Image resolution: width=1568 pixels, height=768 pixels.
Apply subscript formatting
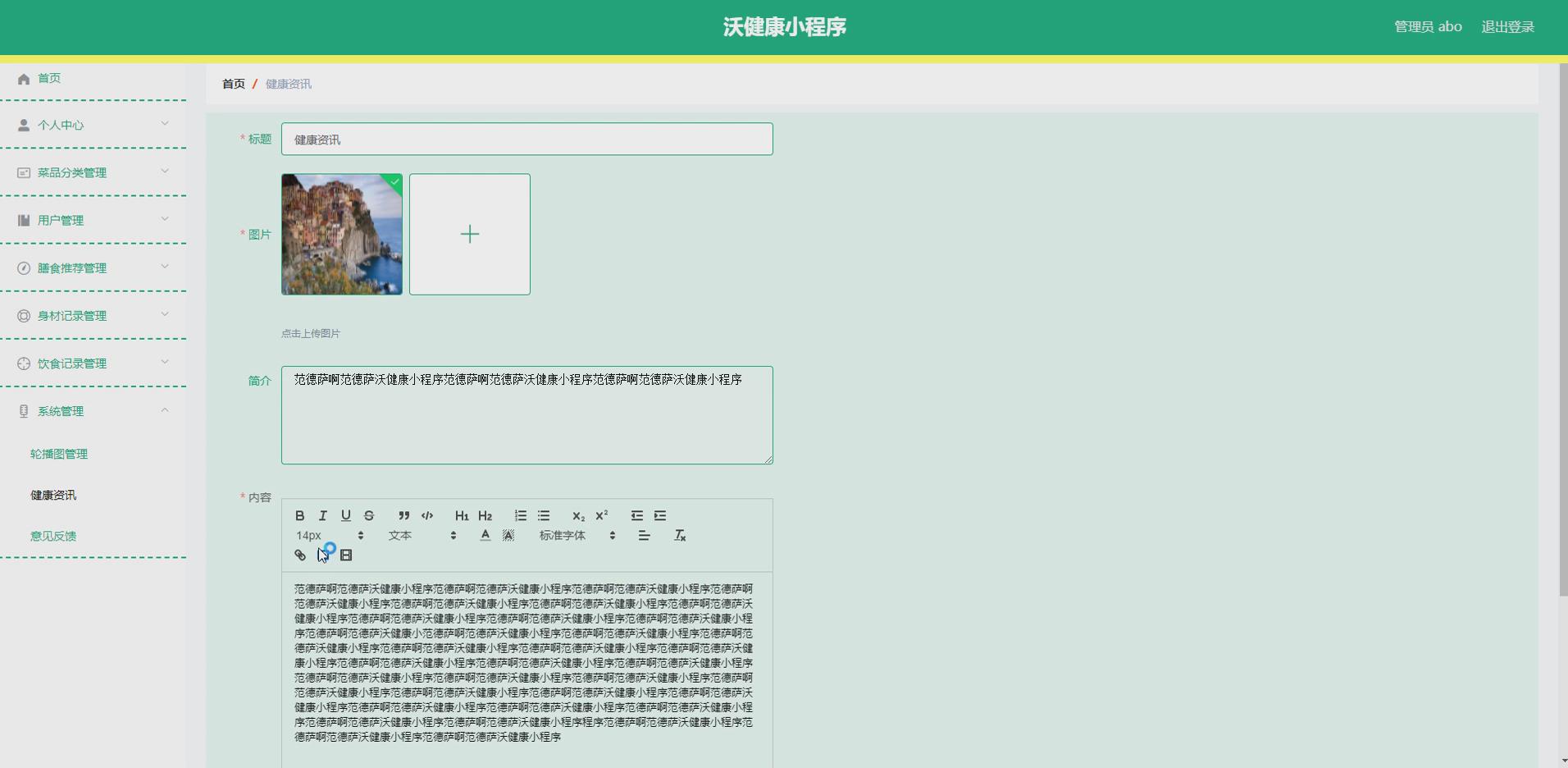(x=578, y=515)
